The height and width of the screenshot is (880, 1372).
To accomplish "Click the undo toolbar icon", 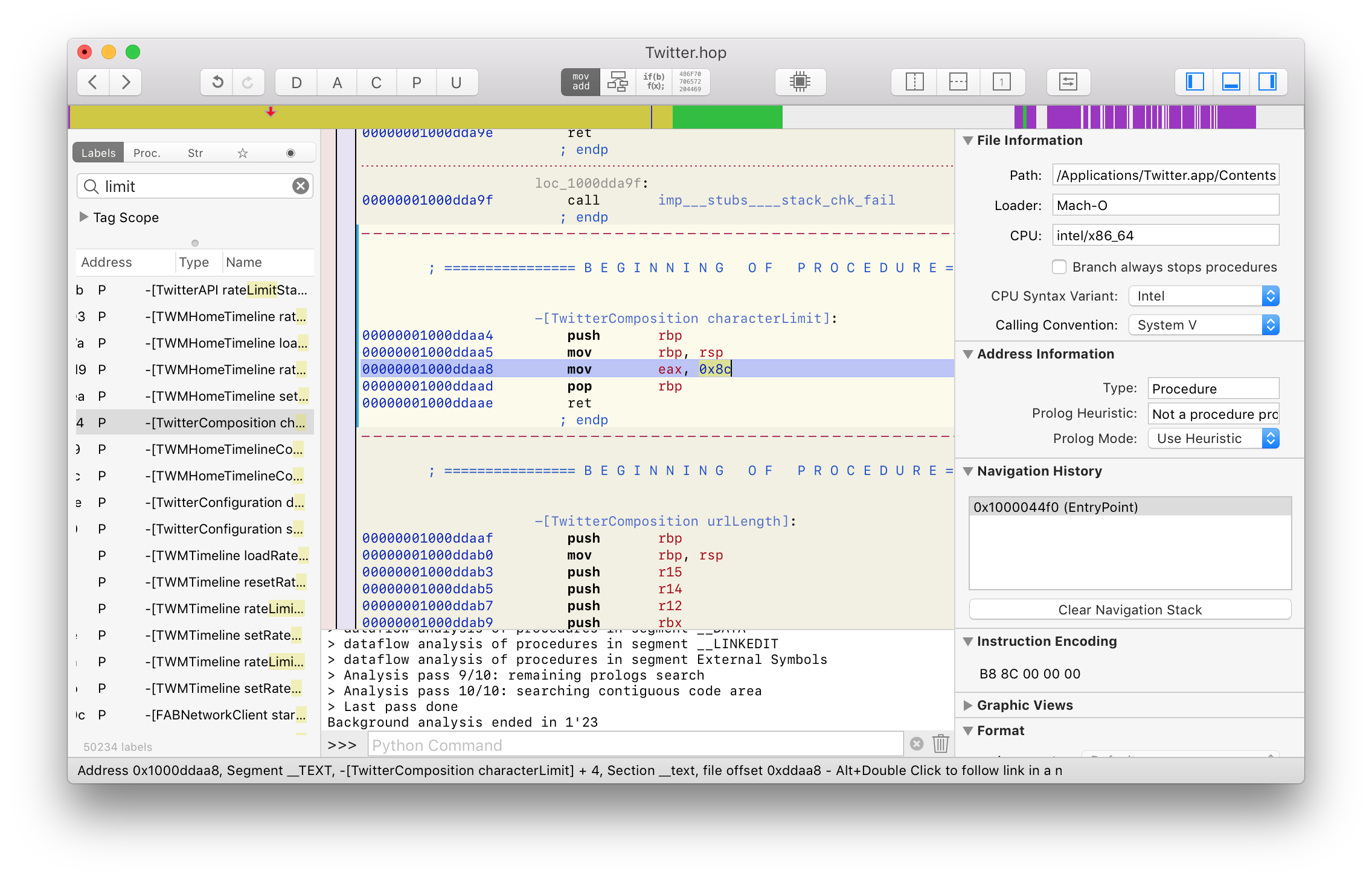I will [x=217, y=82].
